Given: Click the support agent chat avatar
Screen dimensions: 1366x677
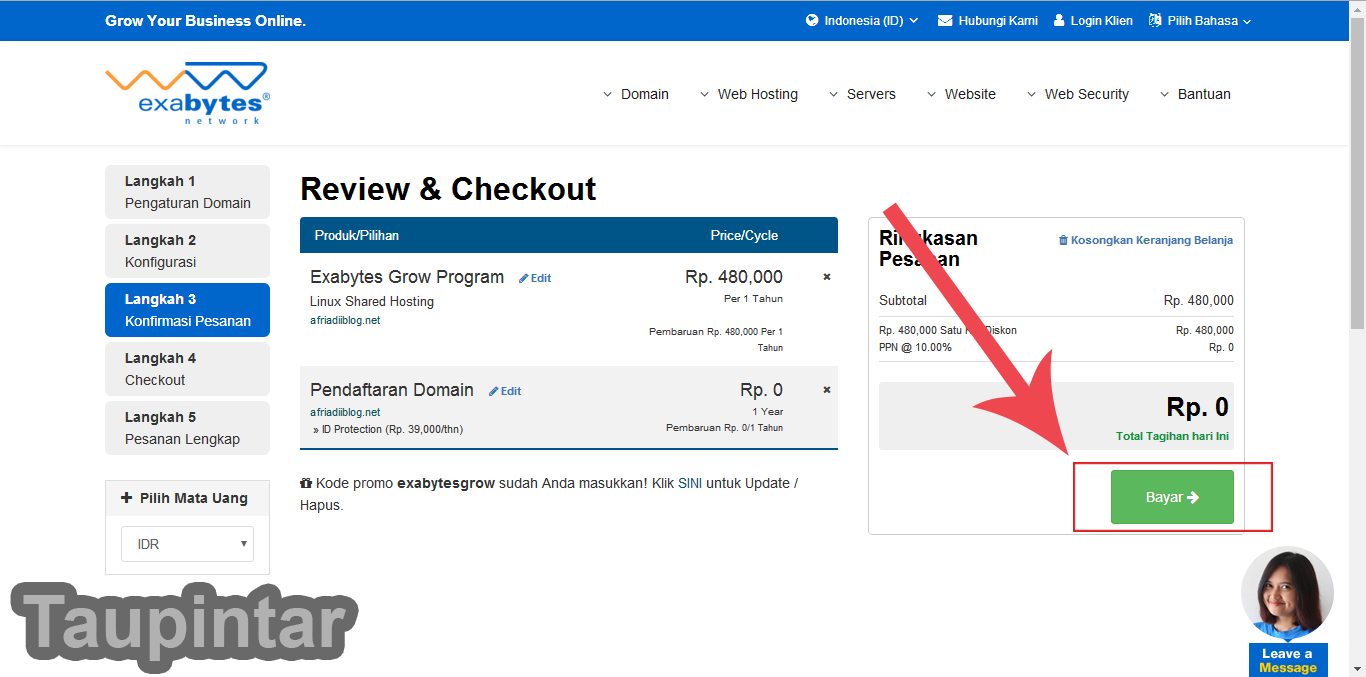Looking at the screenshot, I should click(1287, 593).
